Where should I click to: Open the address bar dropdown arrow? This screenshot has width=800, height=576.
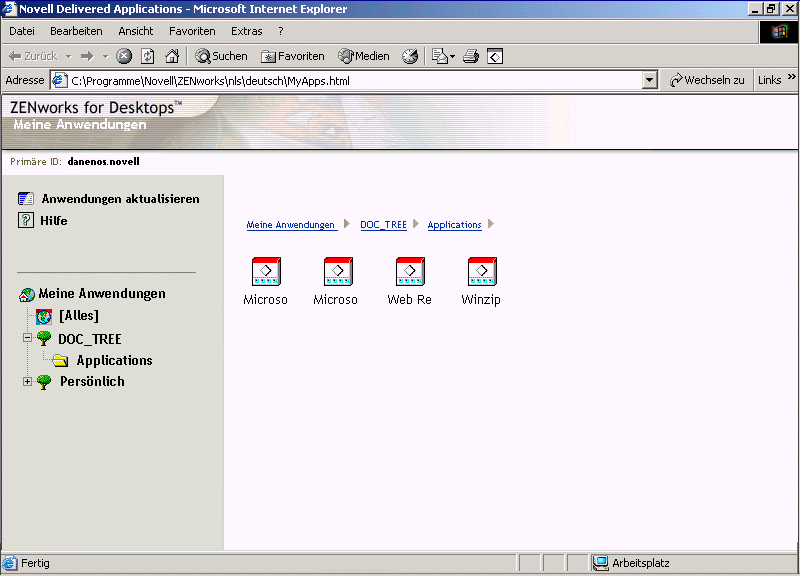[649, 79]
